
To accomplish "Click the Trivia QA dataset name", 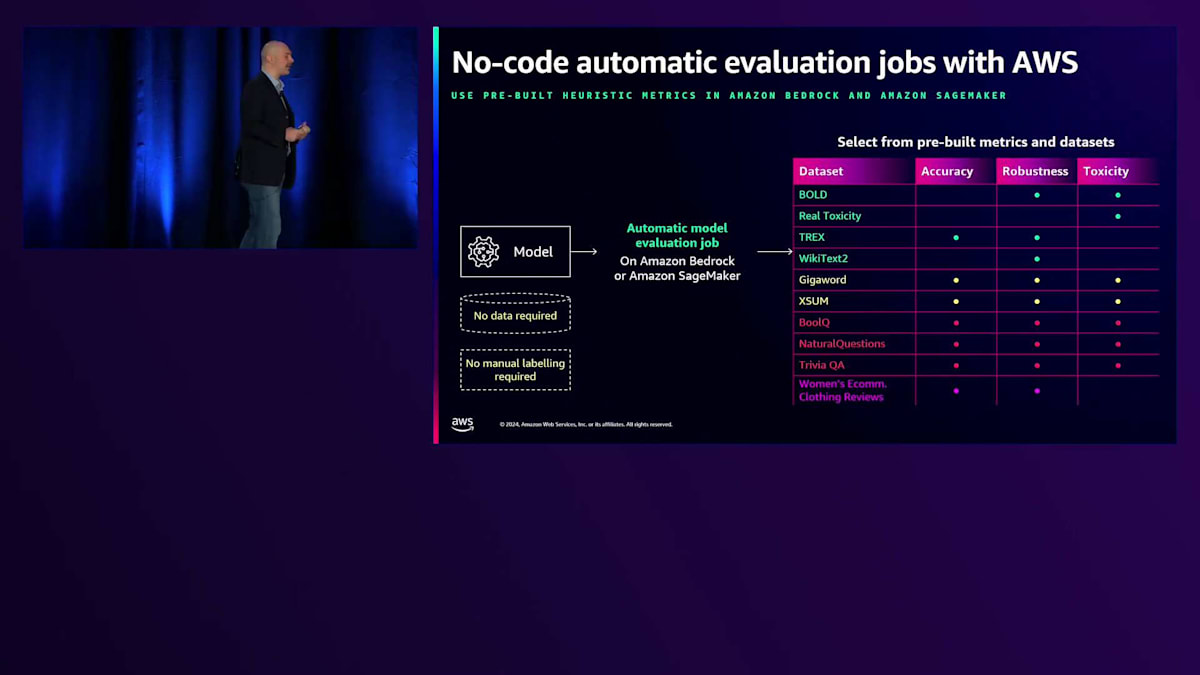I will (x=822, y=365).
